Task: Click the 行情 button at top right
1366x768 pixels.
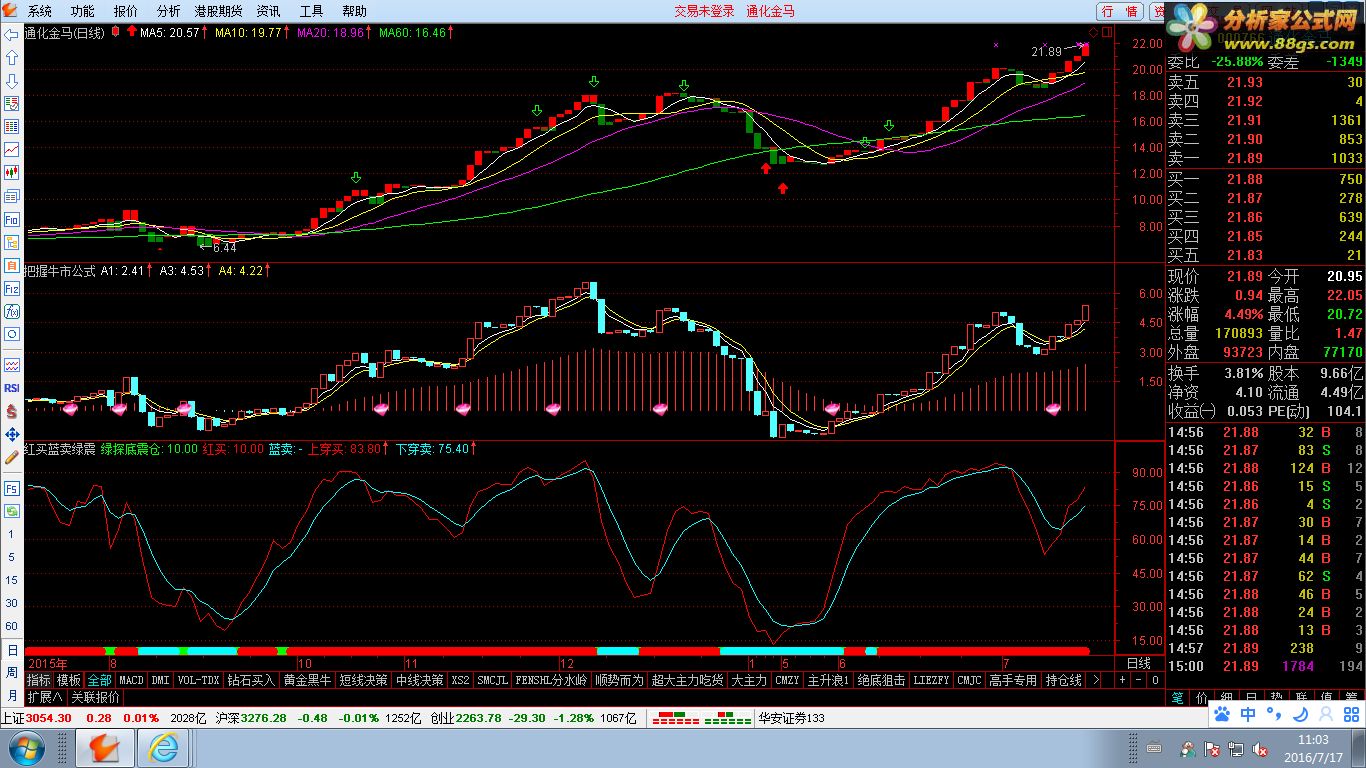Action: point(1120,11)
